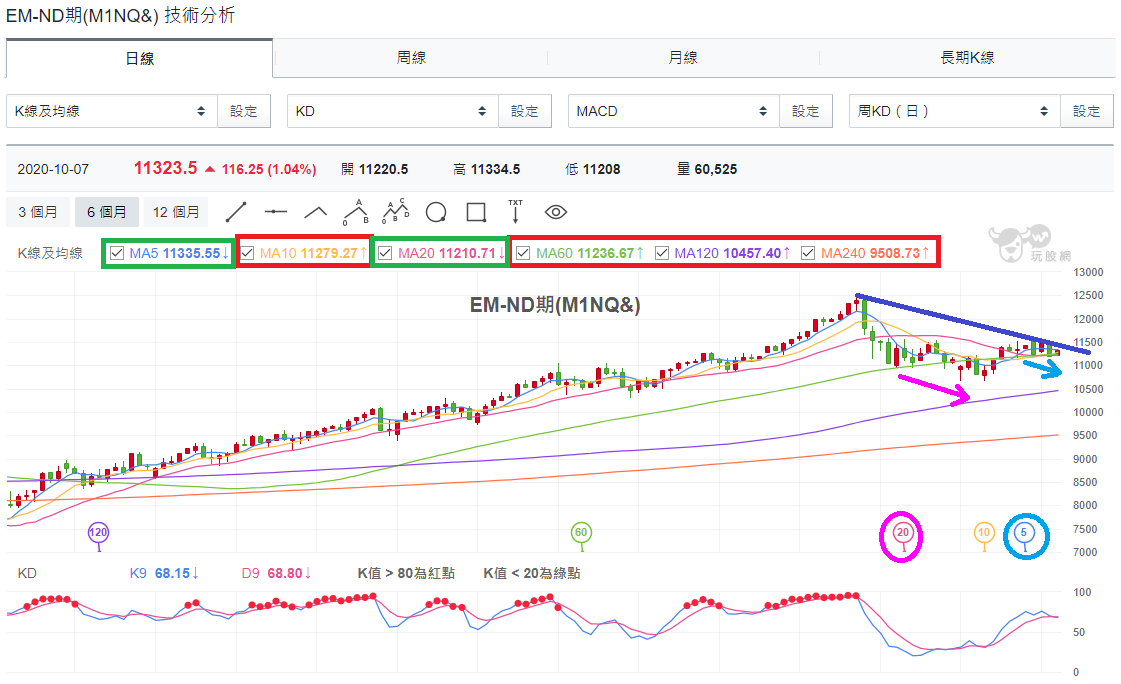Uncheck the MA5 moving average checkbox

117,253
